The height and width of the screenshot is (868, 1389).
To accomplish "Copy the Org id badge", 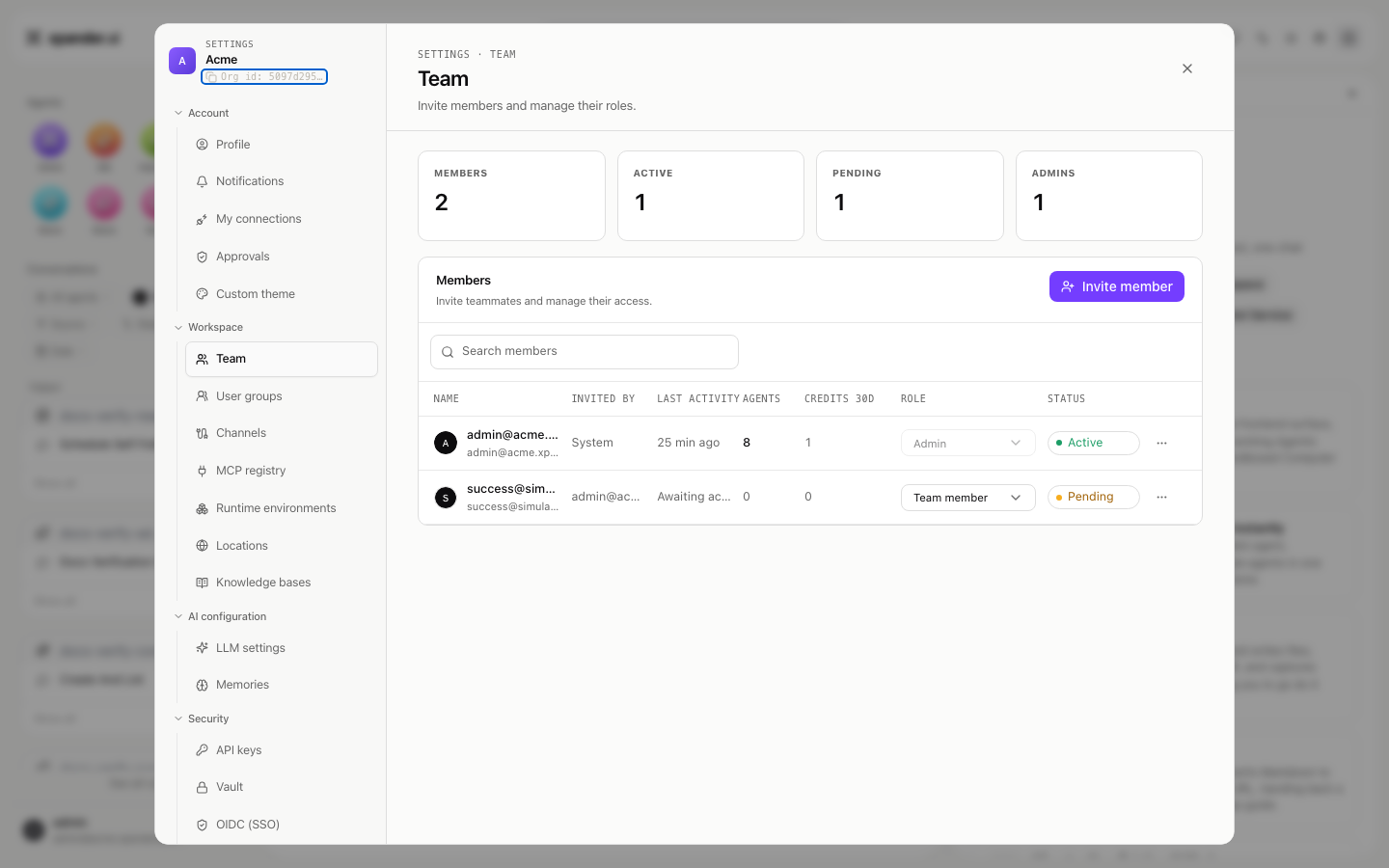I will (264, 76).
